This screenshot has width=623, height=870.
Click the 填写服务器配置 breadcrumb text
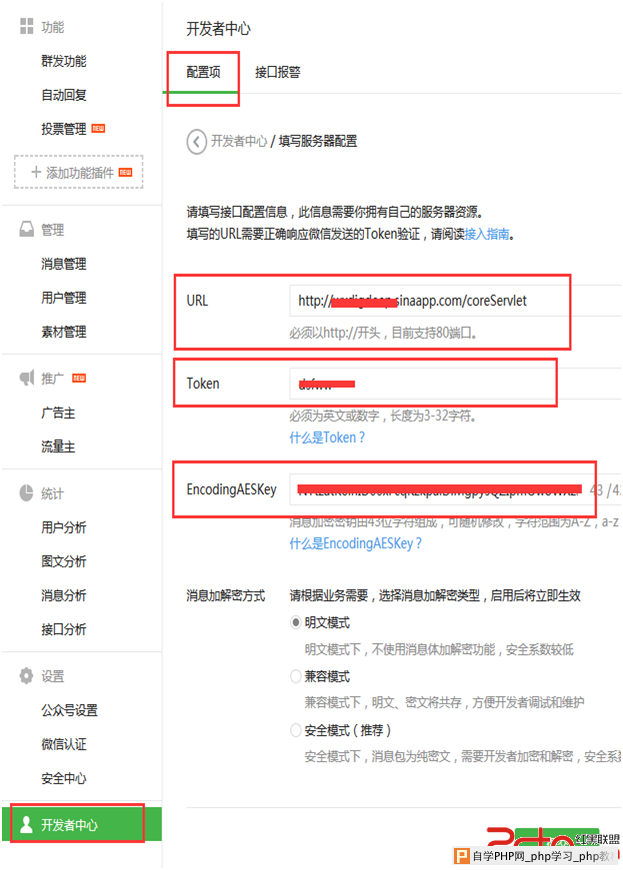[318, 141]
